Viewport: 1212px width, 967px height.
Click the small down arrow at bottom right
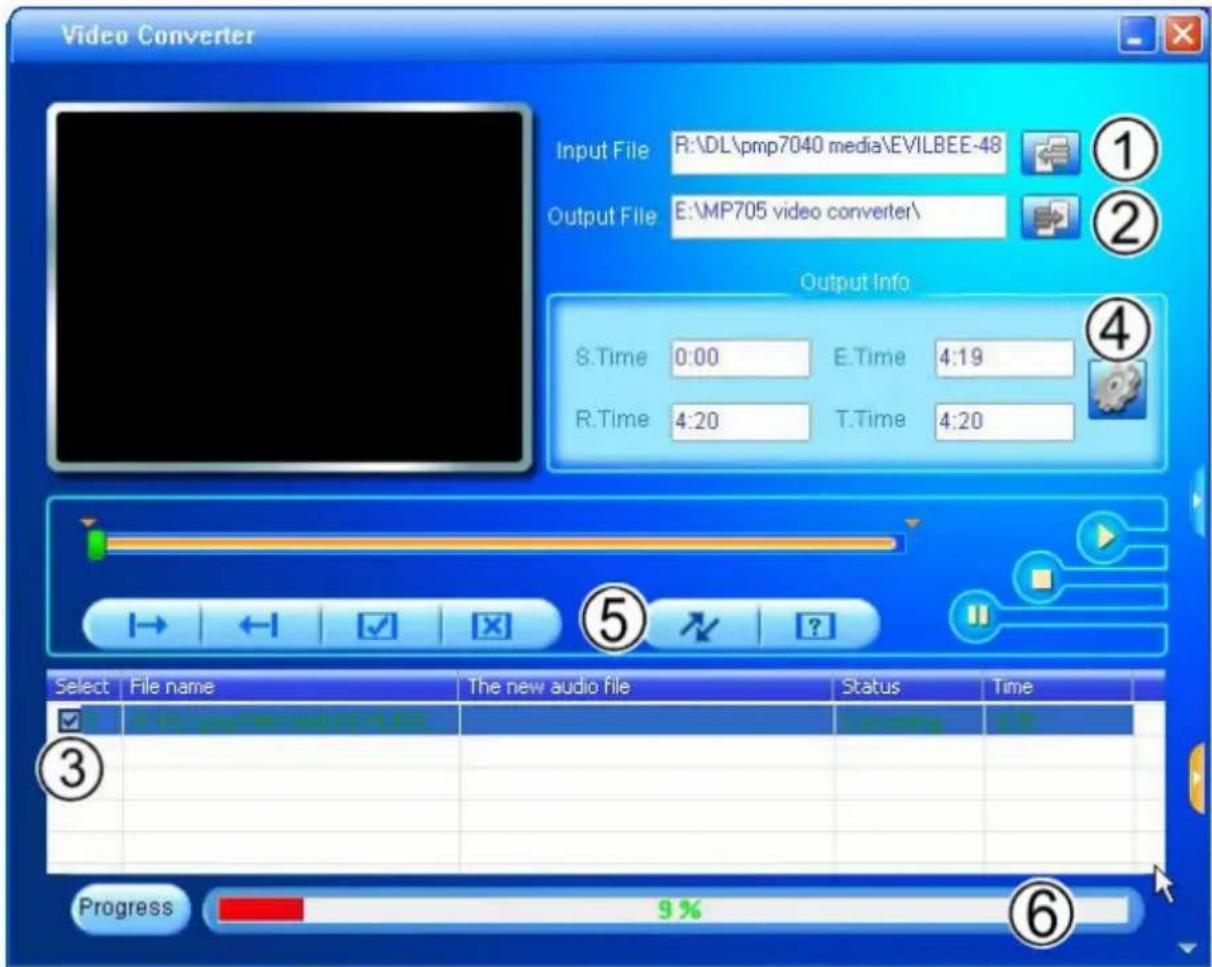[1187, 948]
